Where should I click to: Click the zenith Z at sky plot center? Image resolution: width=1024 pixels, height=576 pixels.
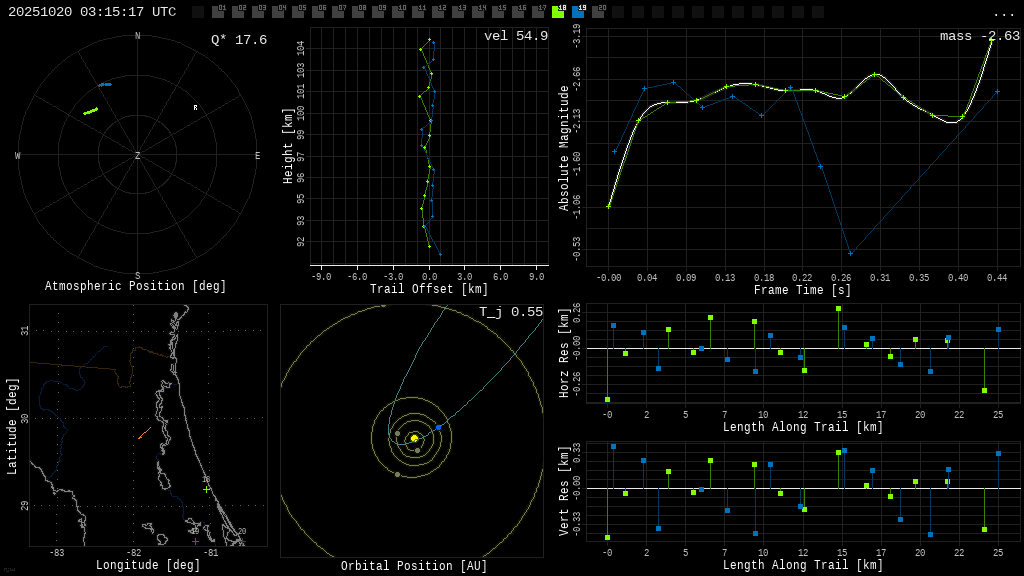click(138, 156)
